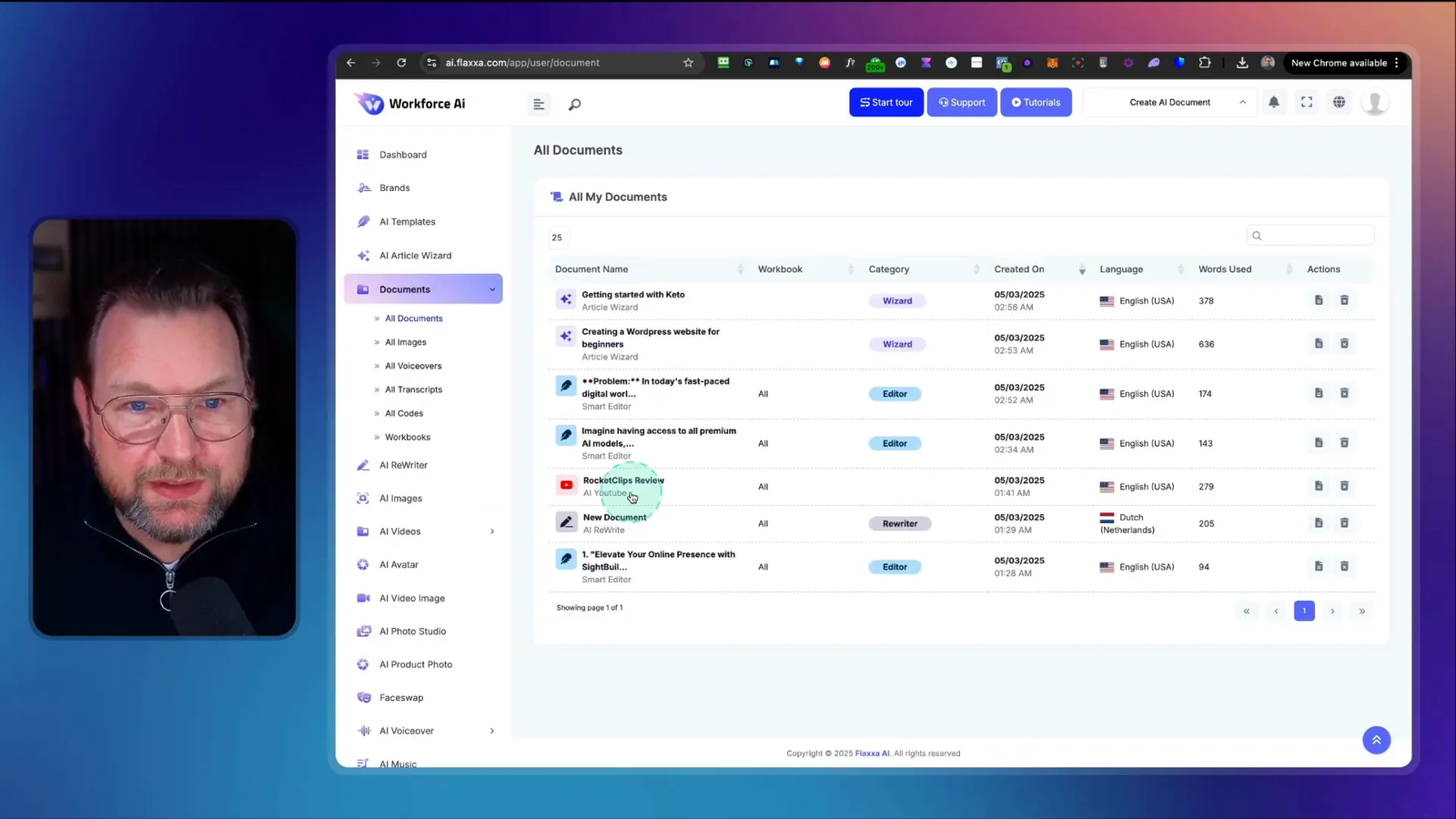Click the Workforce Ai logo
This screenshot has height=819, width=1456.
[409, 104]
